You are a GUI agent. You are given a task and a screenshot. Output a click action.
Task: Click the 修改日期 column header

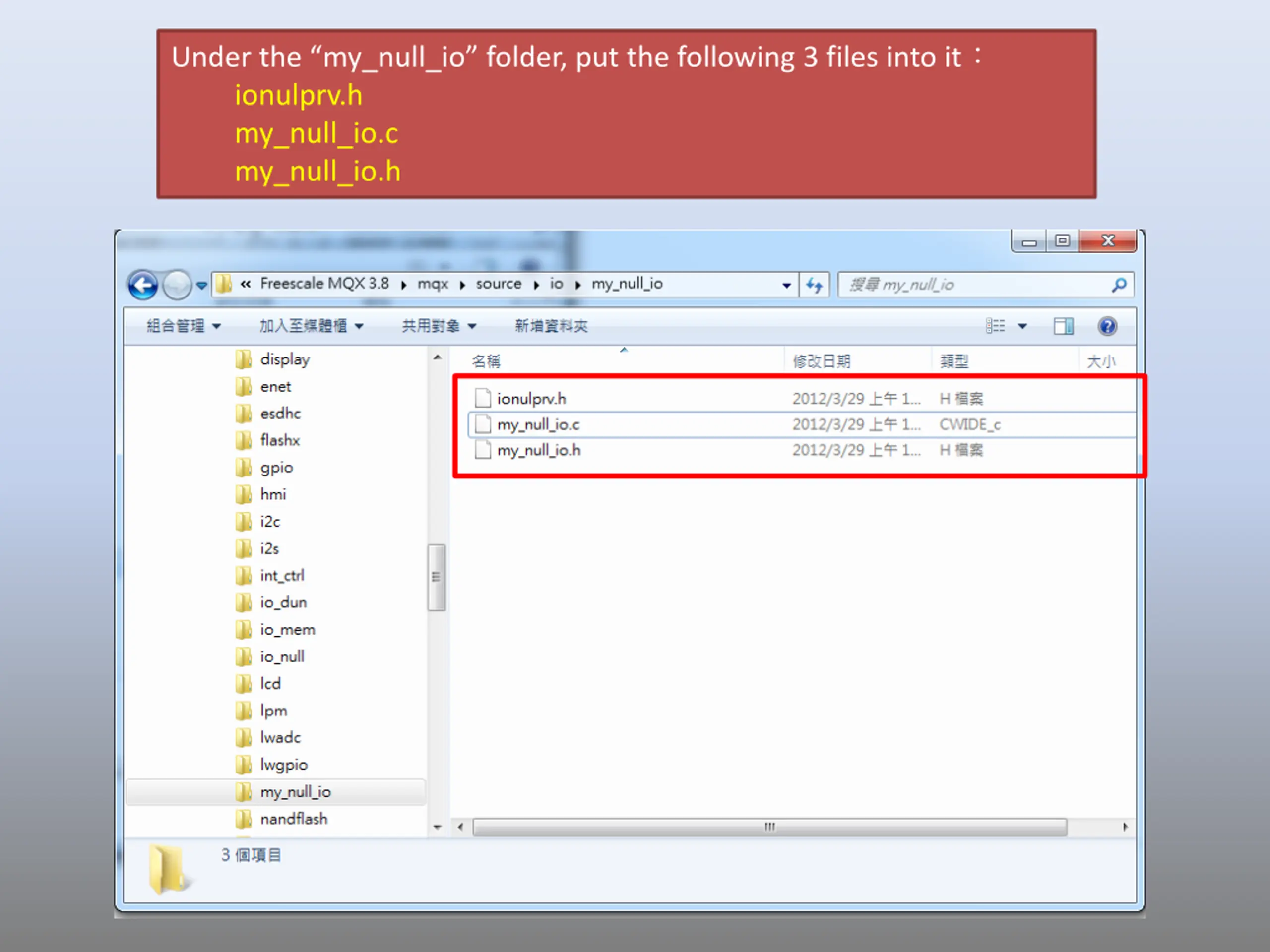click(x=822, y=361)
